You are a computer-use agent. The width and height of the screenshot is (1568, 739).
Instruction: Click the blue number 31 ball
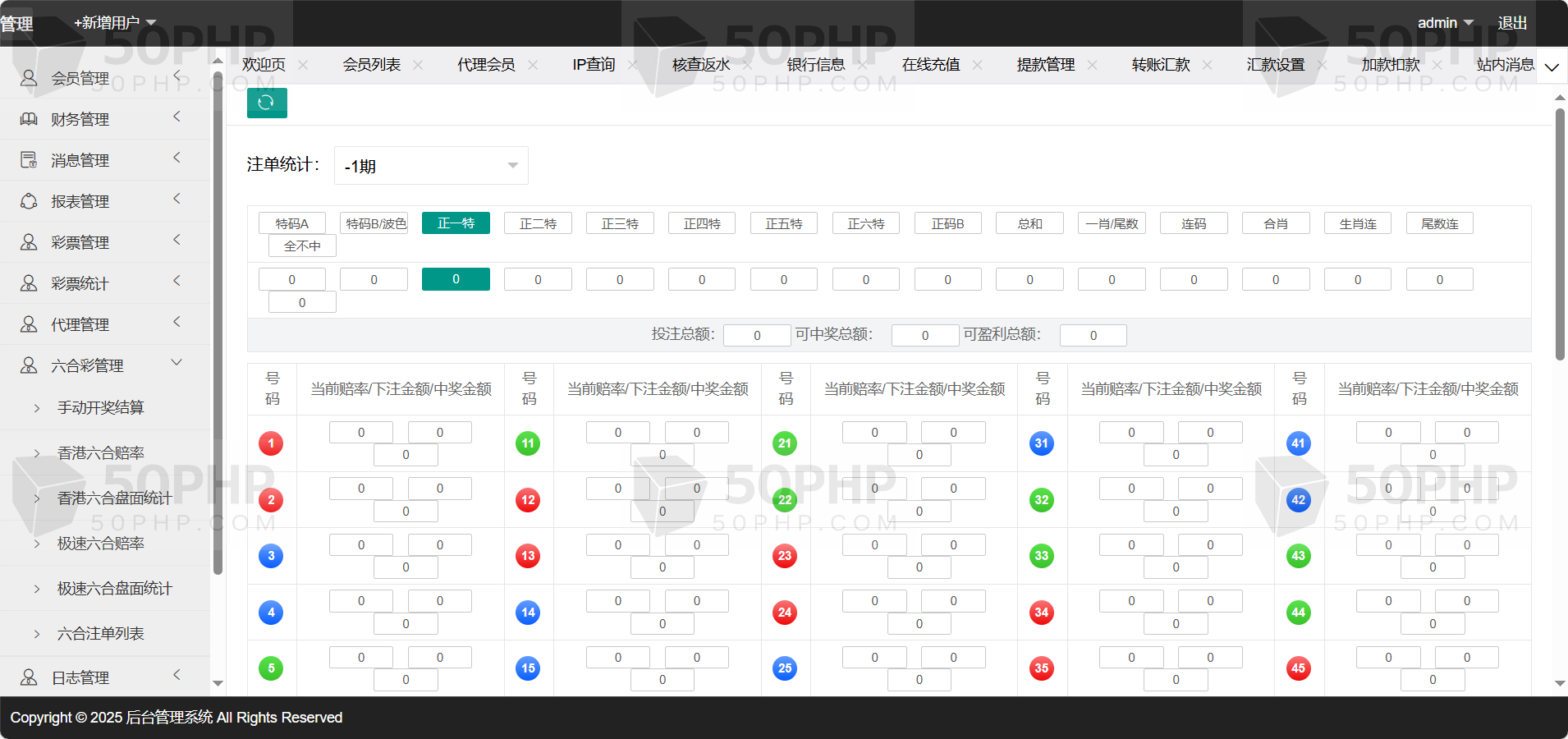click(x=1041, y=443)
